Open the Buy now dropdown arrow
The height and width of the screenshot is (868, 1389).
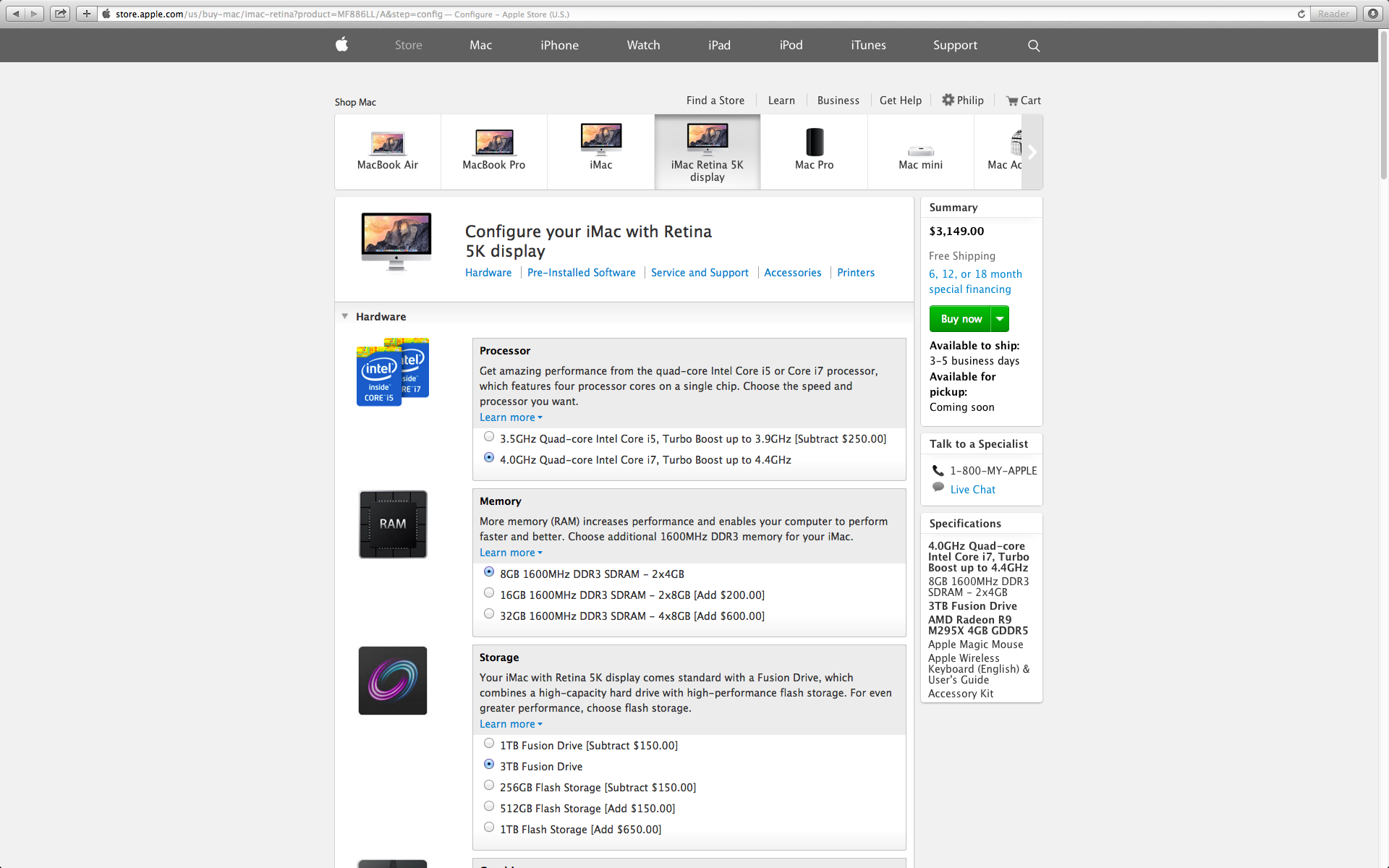tap(1000, 319)
